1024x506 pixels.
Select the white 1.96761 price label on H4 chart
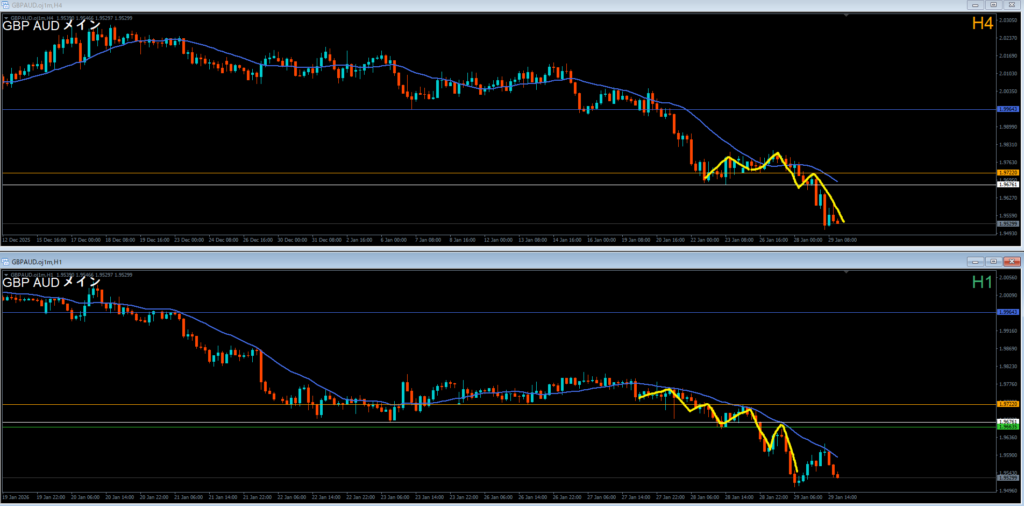1008,184
